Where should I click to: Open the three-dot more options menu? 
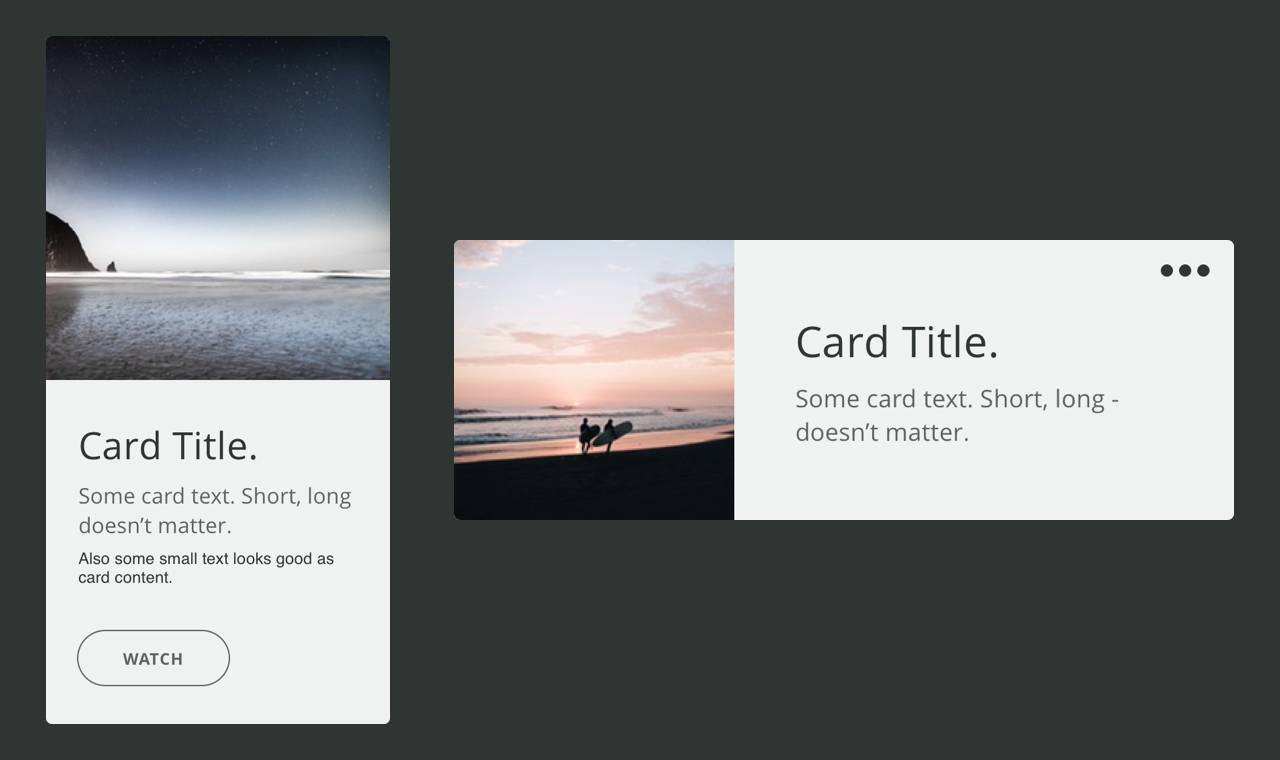tap(1185, 270)
